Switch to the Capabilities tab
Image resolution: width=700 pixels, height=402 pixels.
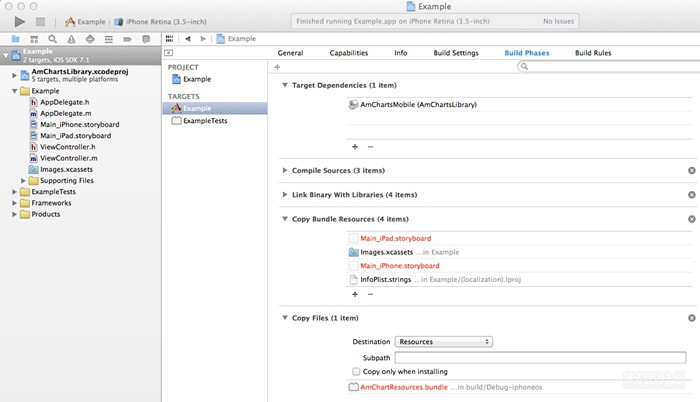(x=349, y=53)
